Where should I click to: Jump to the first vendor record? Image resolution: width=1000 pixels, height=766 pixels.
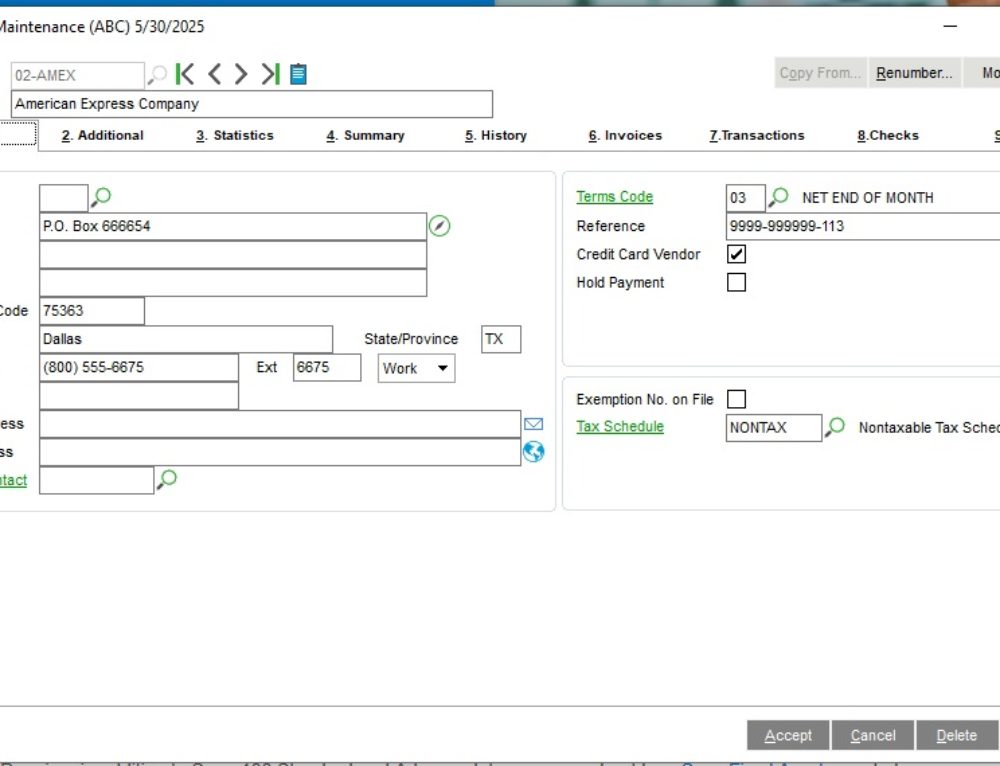(185, 74)
